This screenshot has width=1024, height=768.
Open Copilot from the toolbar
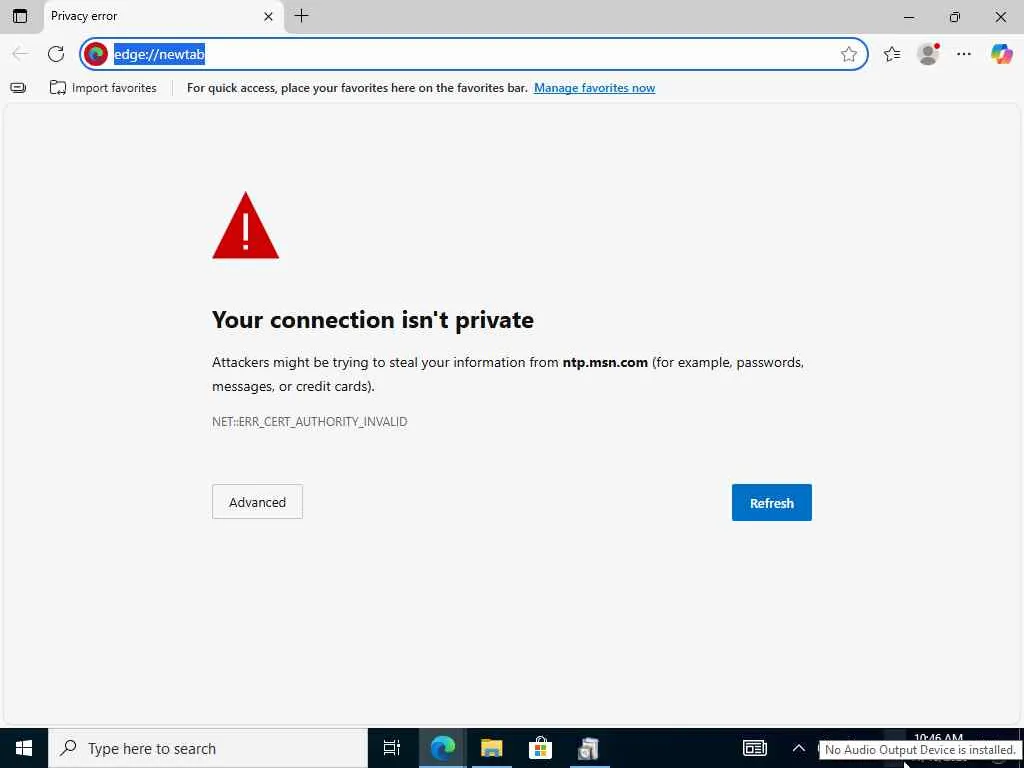click(1001, 54)
